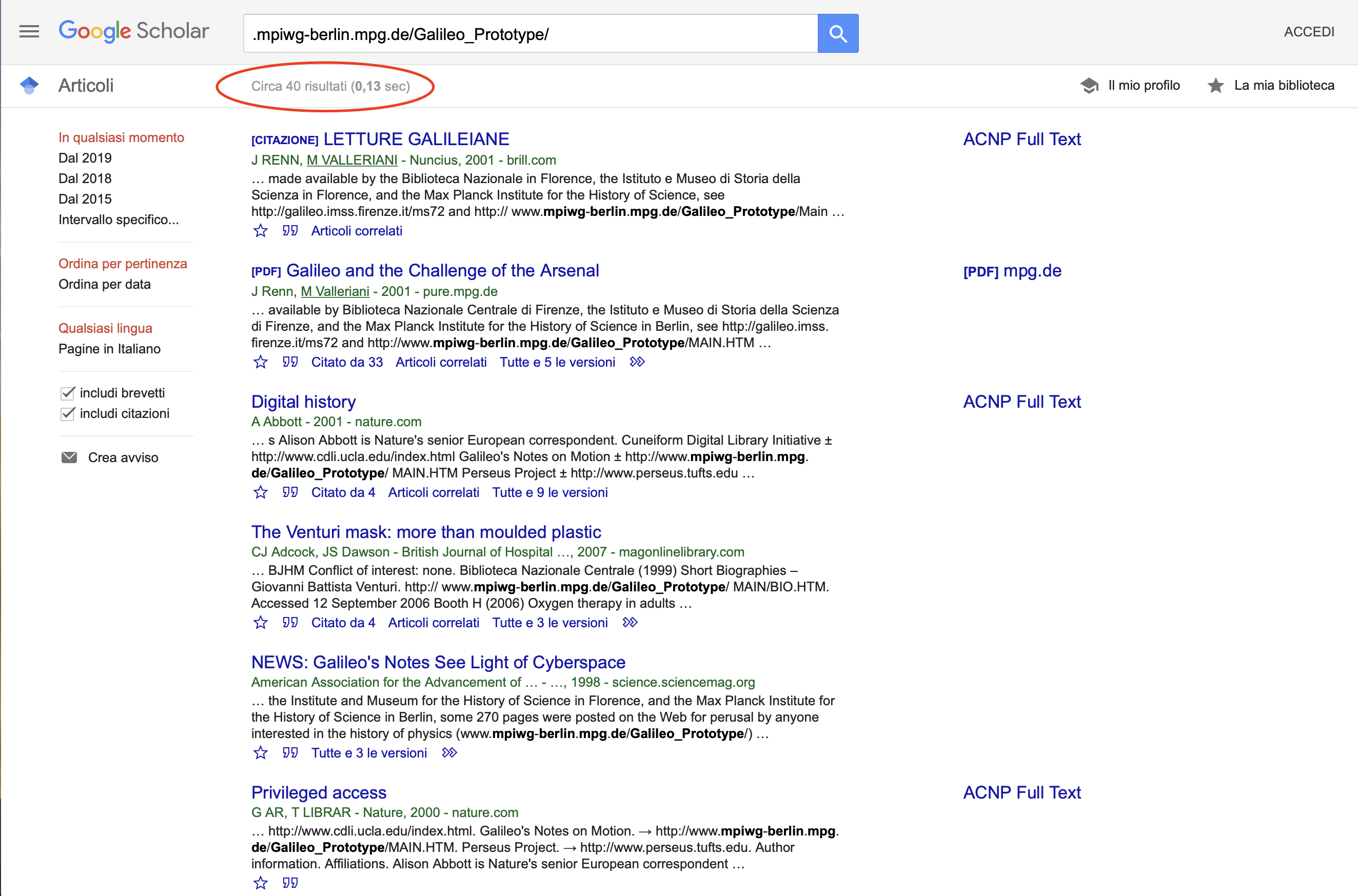1358x896 pixels.
Task: Expand more options for Galileo and the Challenge
Action: click(637, 362)
